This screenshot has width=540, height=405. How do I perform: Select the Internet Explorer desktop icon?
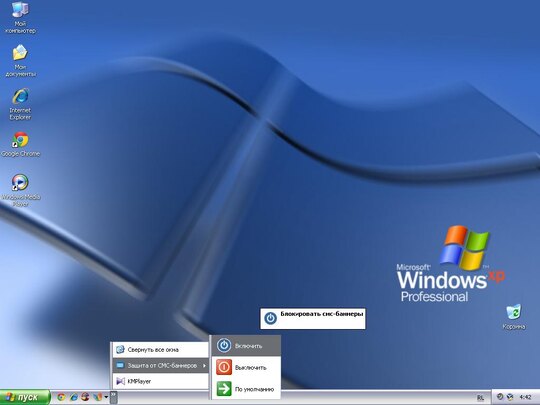coord(20,104)
